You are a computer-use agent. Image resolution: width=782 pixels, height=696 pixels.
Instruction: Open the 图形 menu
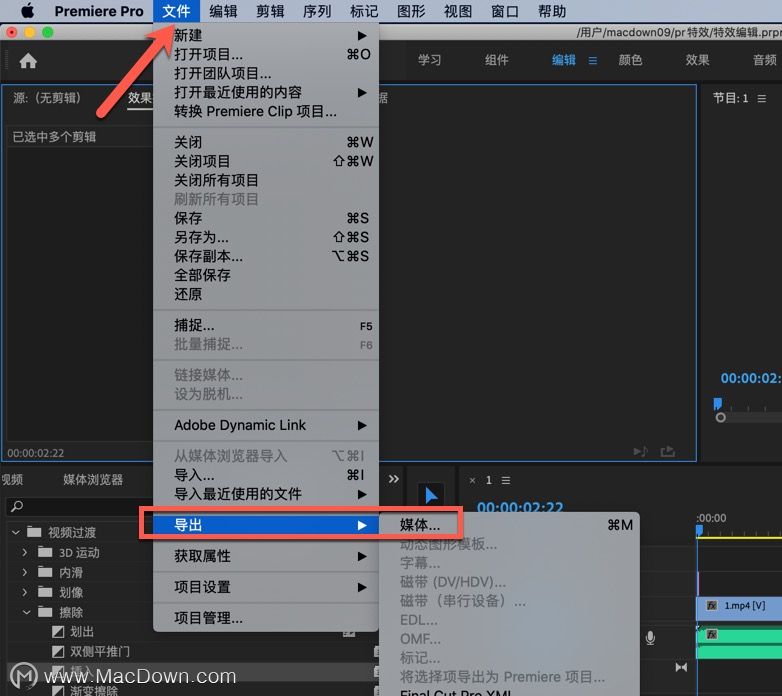pos(410,11)
